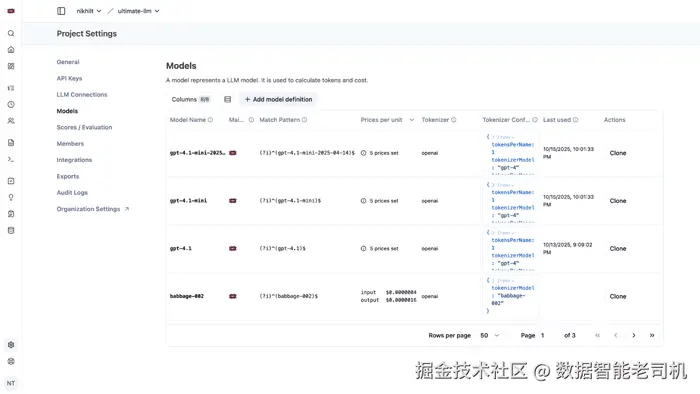Click babbage-002 input price $0.0000004
This screenshot has height=394, width=700.
coord(401,292)
